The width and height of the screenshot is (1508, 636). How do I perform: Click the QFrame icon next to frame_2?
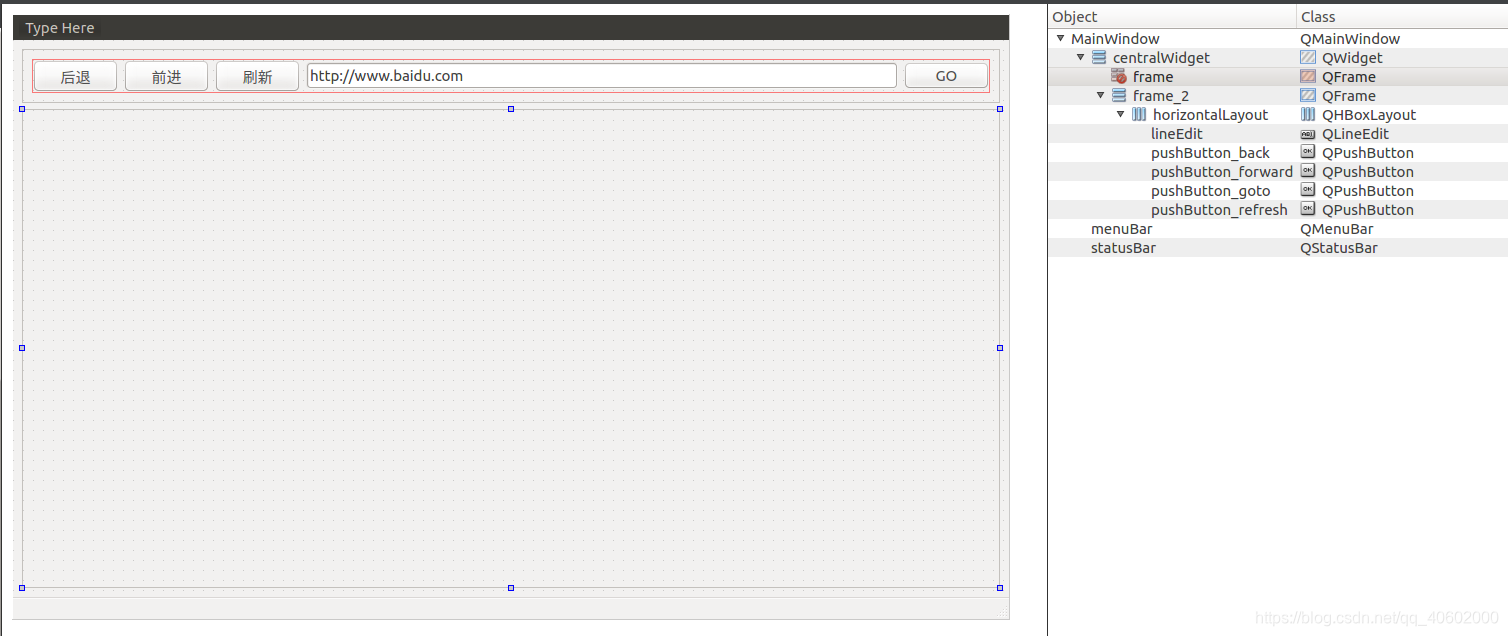pyautogui.click(x=1307, y=95)
